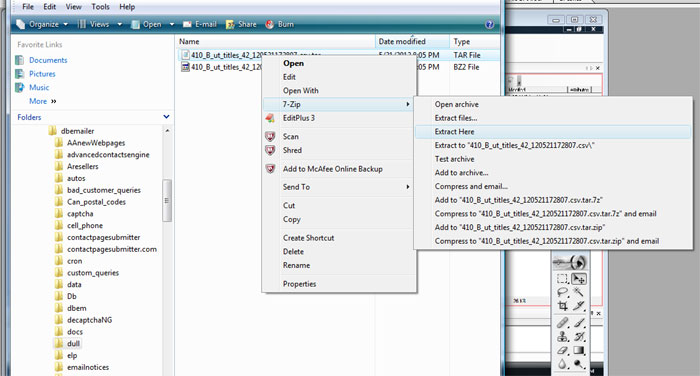Viewport: 700px width, 376px height.
Task: Select the BZ2 file row in file list
Action: coord(339,67)
